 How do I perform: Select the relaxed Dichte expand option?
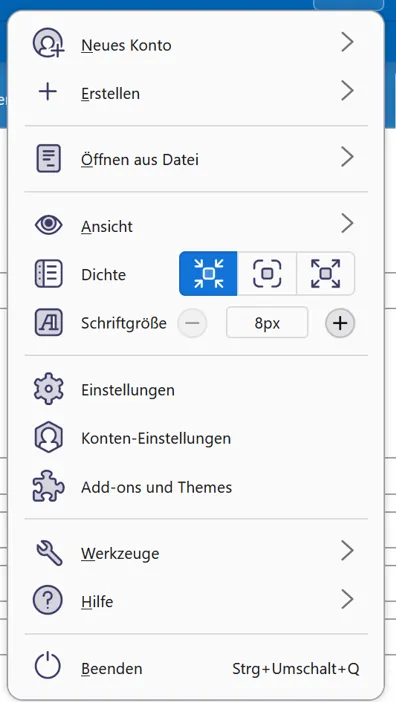tap(325, 273)
